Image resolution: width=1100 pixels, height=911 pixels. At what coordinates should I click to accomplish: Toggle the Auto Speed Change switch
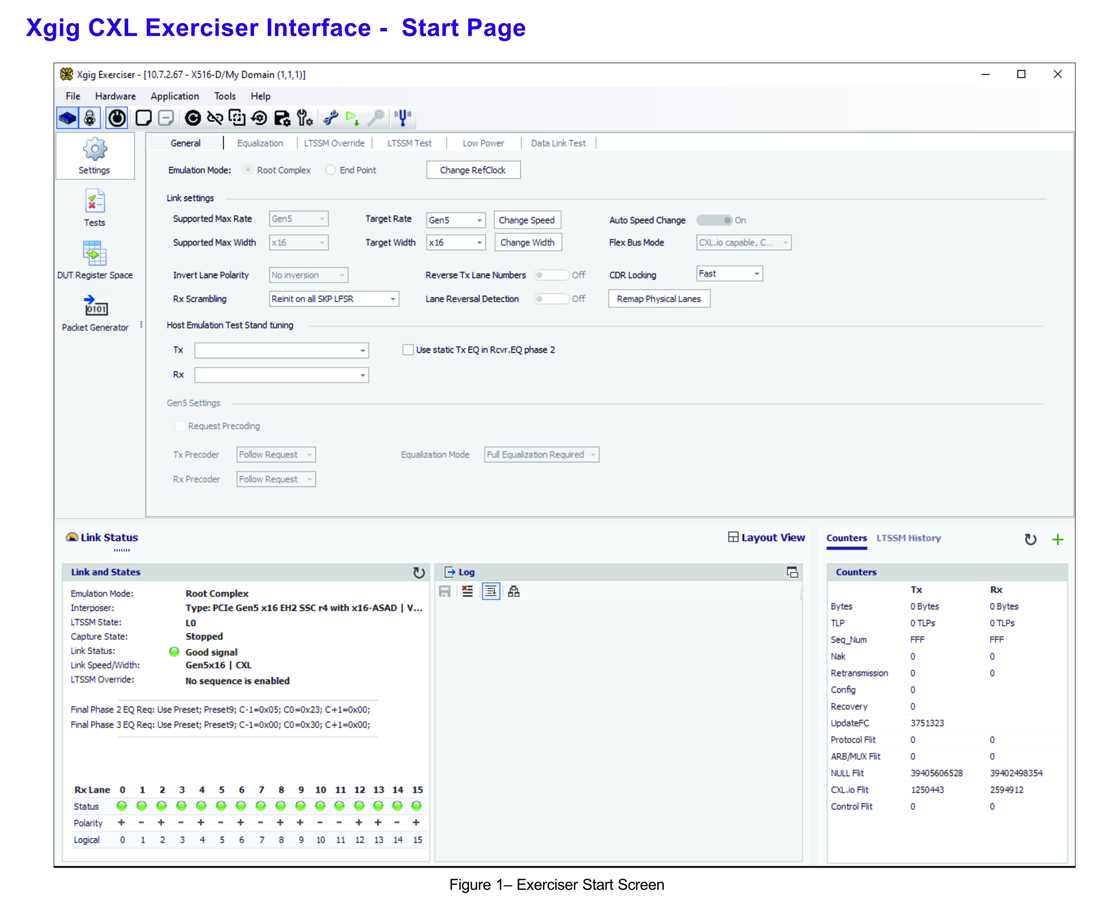coord(715,220)
